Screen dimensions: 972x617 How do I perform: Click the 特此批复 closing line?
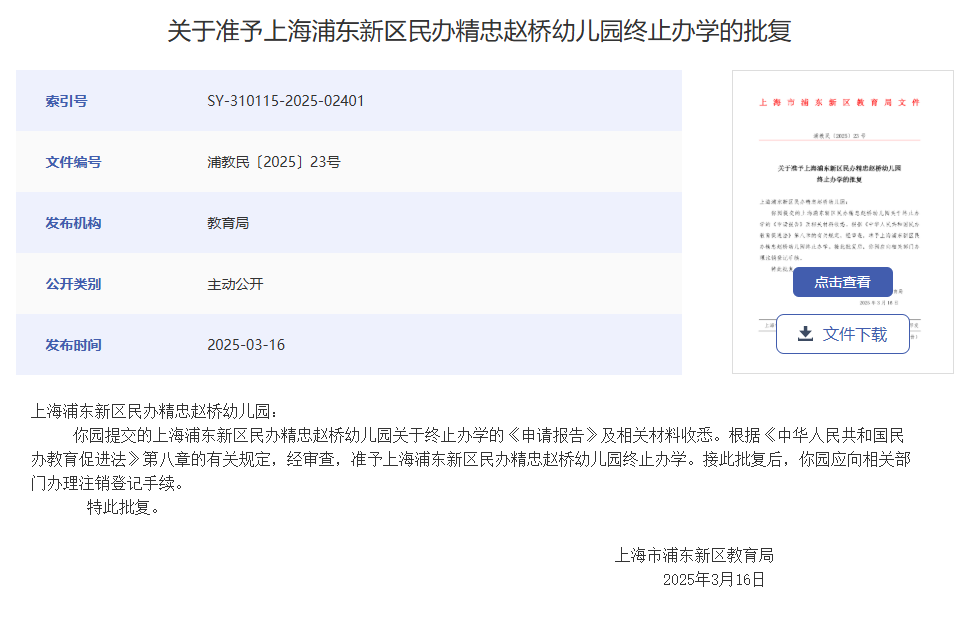tap(123, 507)
